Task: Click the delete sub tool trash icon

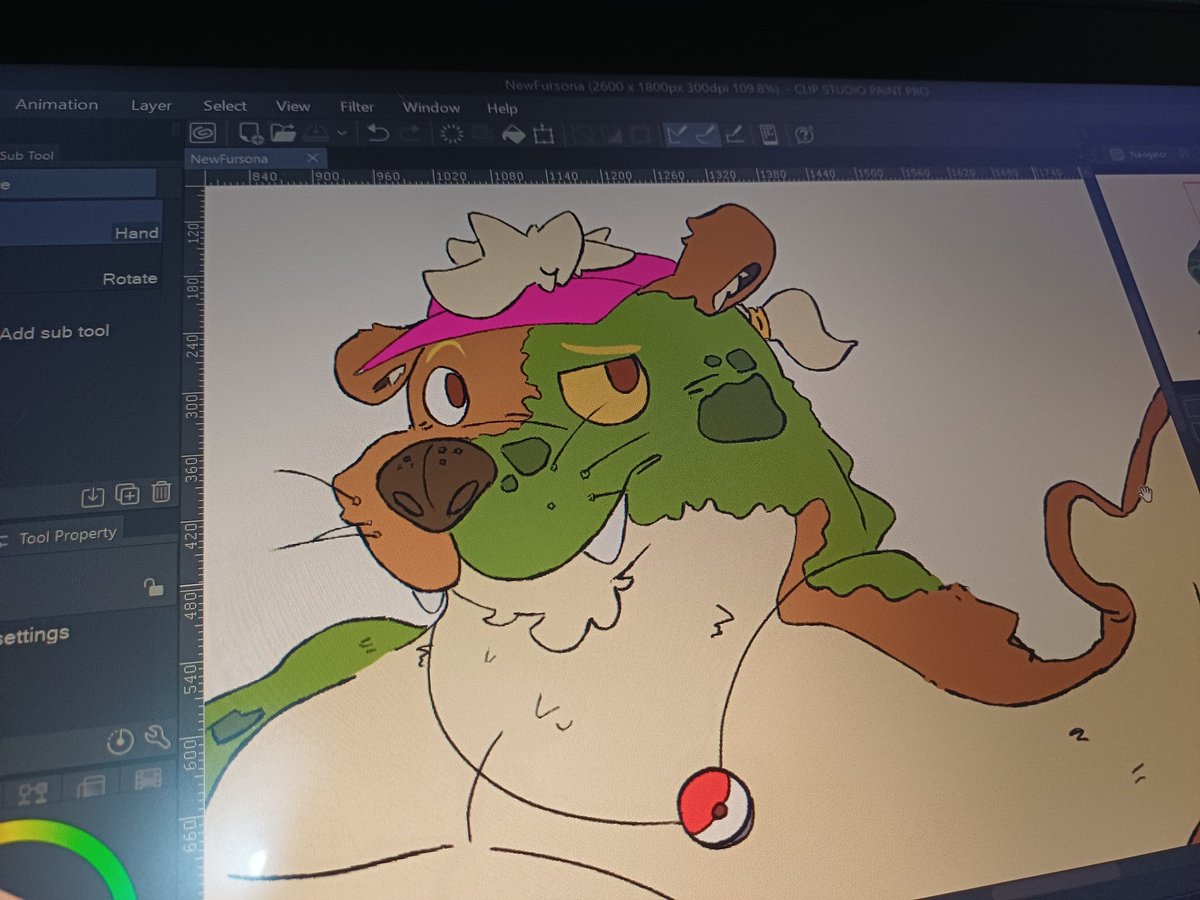Action: (160, 492)
